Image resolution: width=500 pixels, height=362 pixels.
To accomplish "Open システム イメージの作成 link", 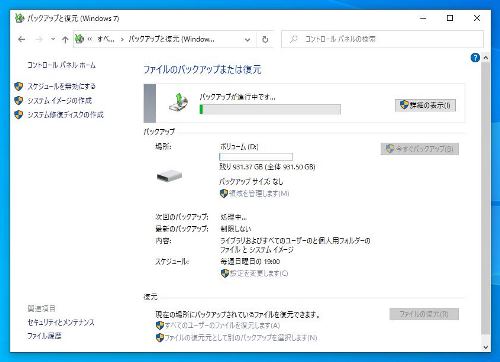I will 59,100.
